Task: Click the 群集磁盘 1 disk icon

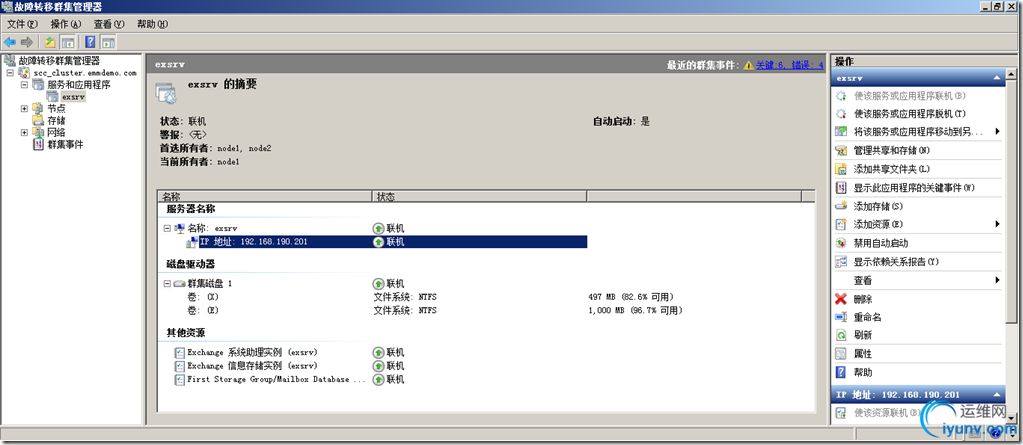Action: pos(179,284)
